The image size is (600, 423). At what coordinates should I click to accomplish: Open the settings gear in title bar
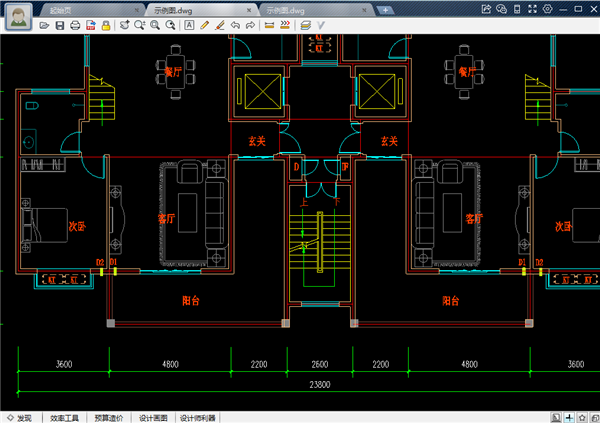coord(547,8)
